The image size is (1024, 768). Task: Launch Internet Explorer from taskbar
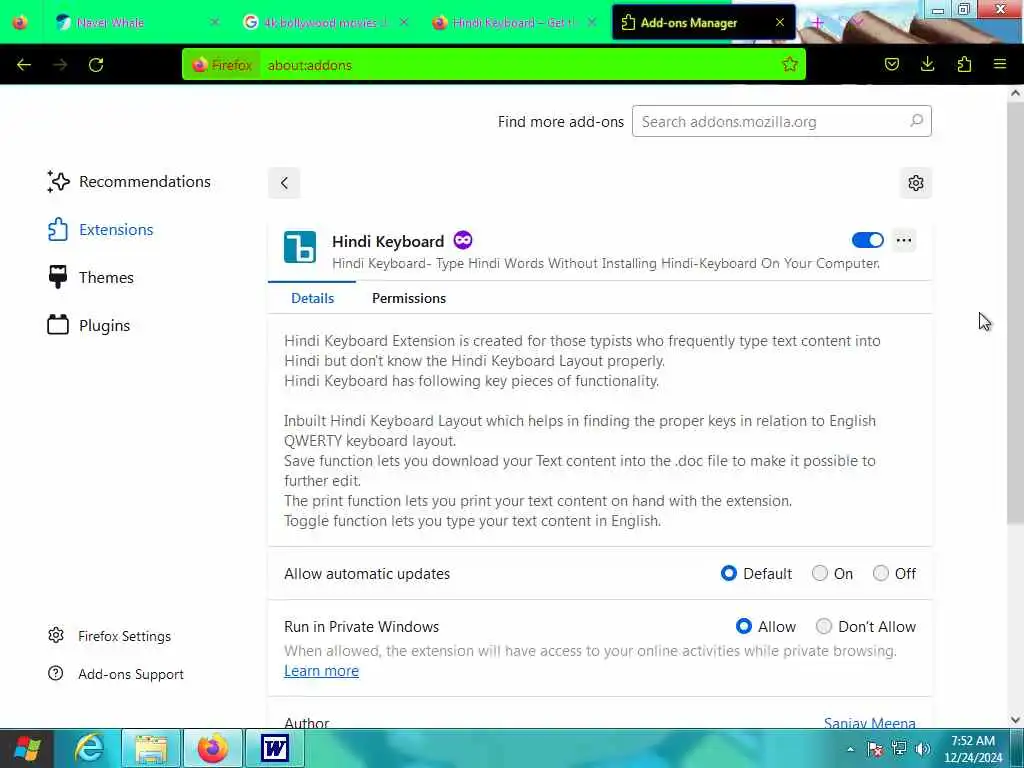(89, 748)
